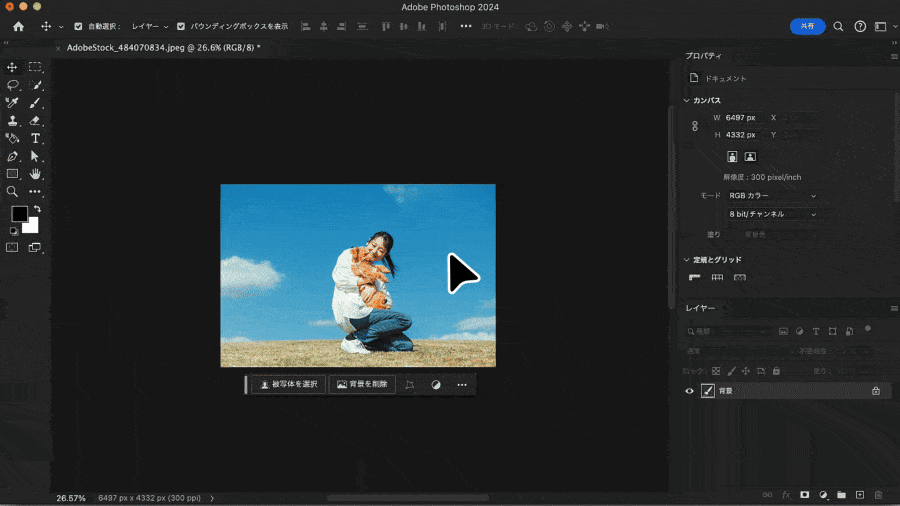Pick the Object Selection tool
This screenshot has width=900, height=506.
(35, 85)
